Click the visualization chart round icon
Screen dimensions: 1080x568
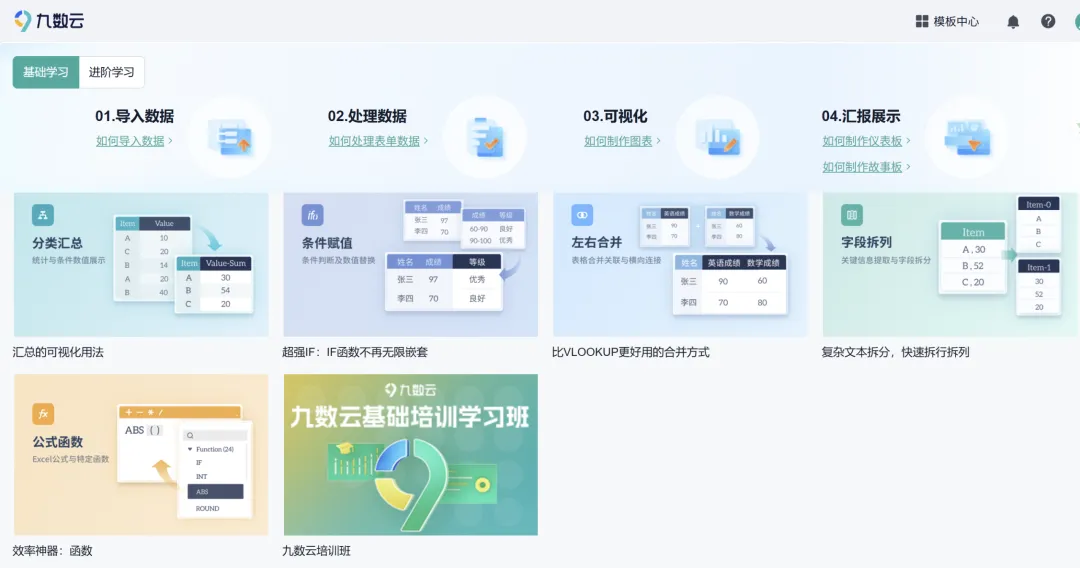(717, 138)
